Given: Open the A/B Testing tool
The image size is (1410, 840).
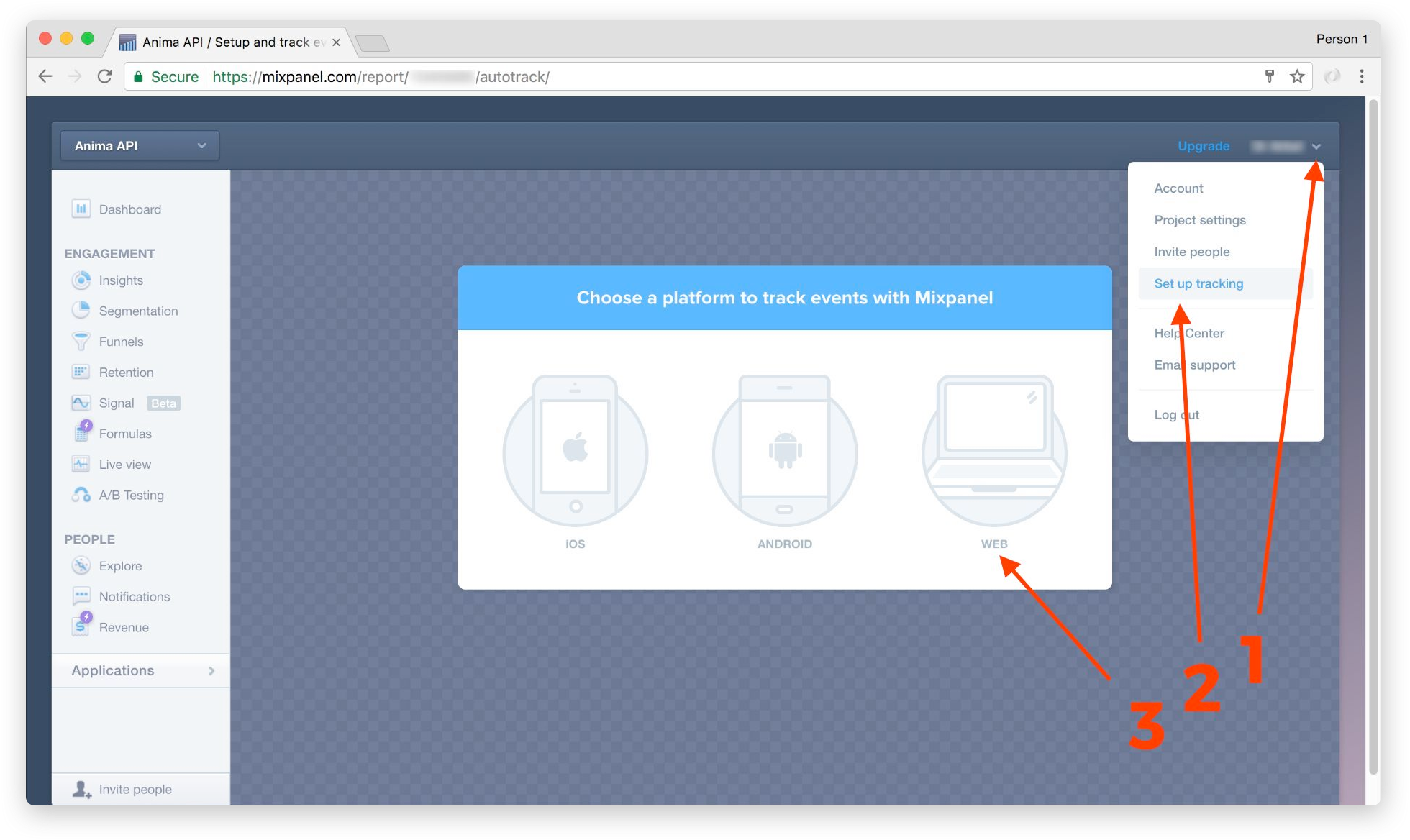Looking at the screenshot, I should point(131,495).
